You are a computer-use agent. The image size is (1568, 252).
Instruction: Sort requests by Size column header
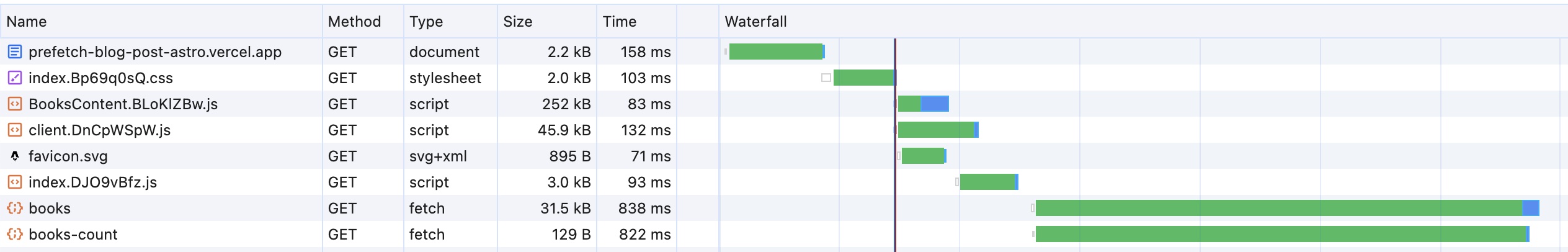pos(518,22)
